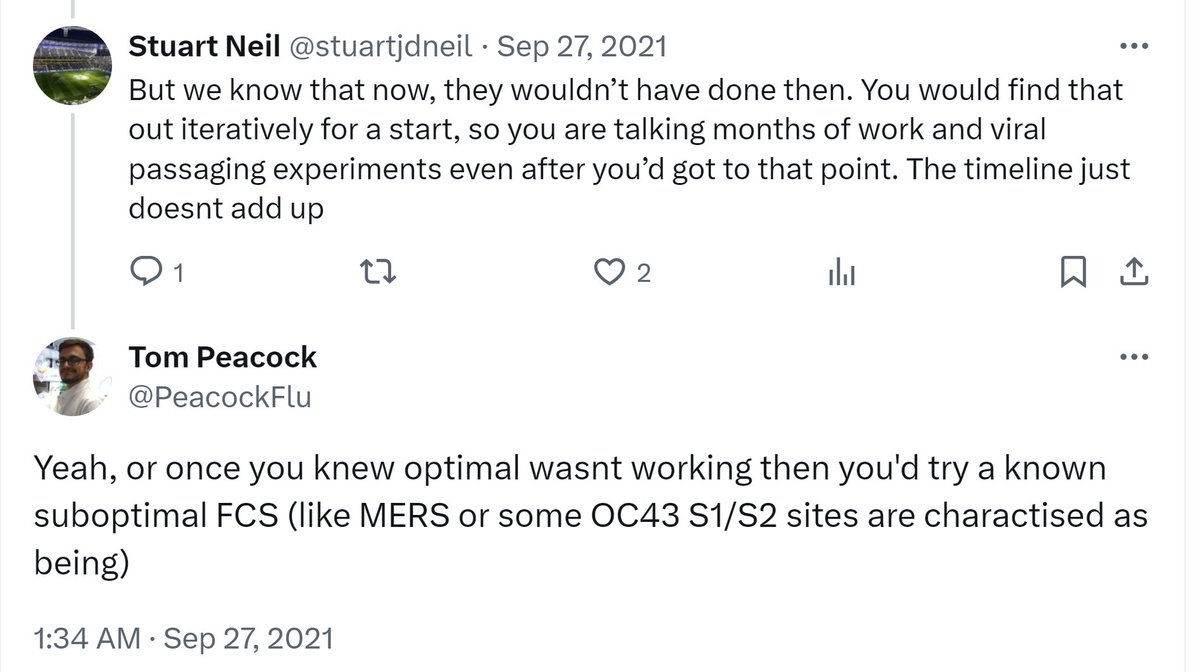View analytics for Stuart Neil's tweet
Image resolution: width=1200 pixels, height=672 pixels.
(840, 272)
